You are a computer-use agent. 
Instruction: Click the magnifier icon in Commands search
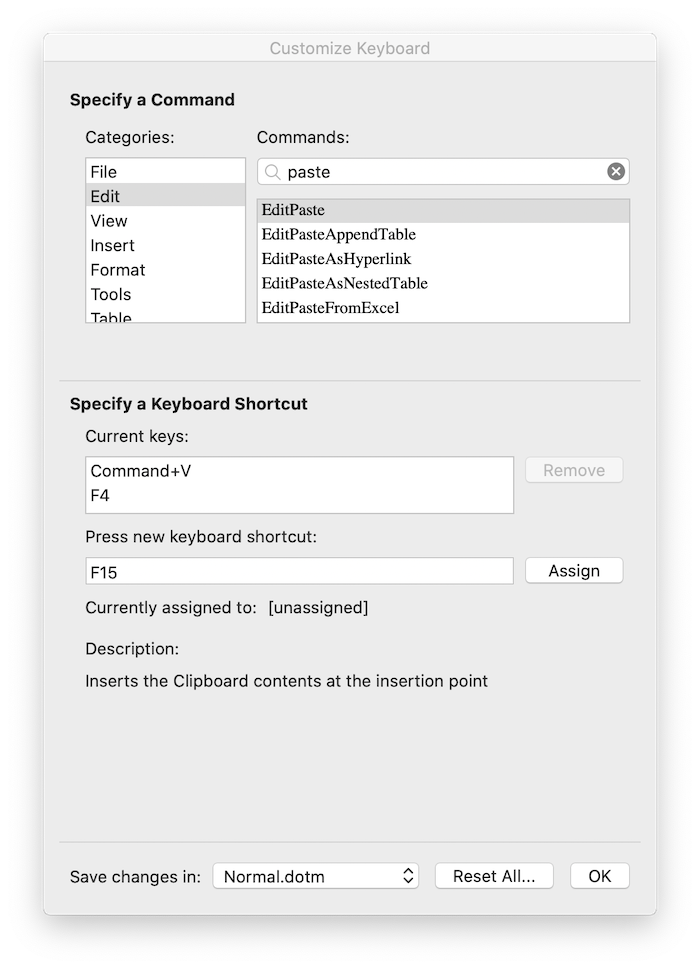point(272,172)
